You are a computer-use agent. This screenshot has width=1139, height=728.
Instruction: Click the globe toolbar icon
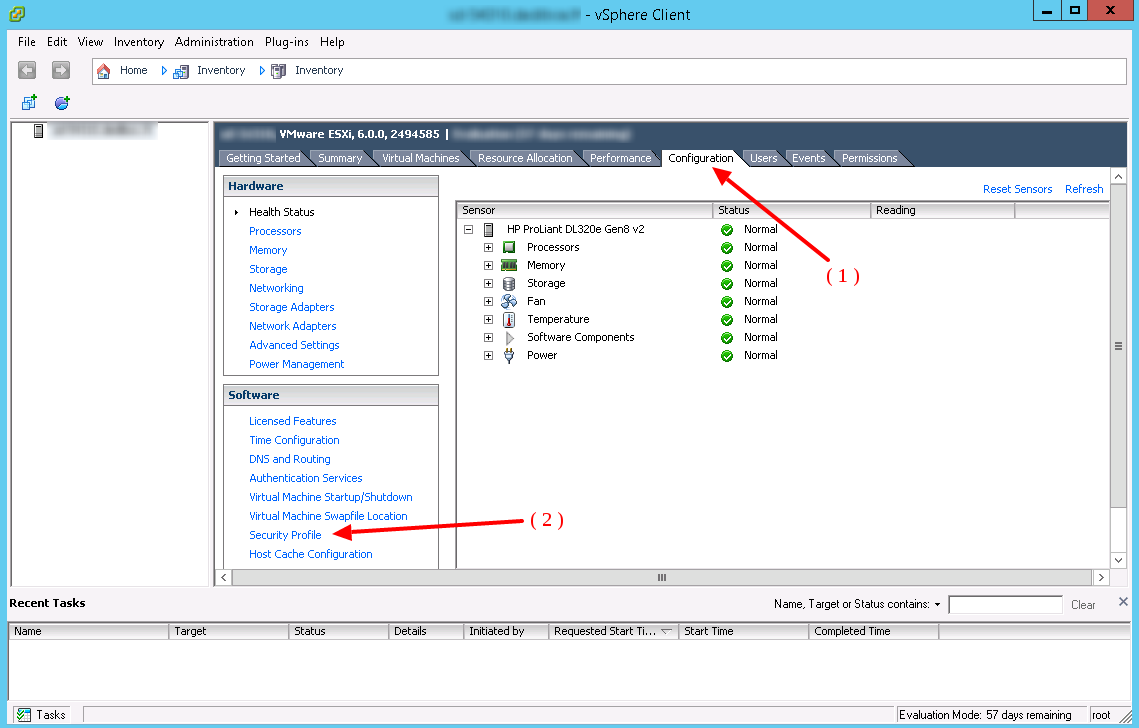point(62,103)
